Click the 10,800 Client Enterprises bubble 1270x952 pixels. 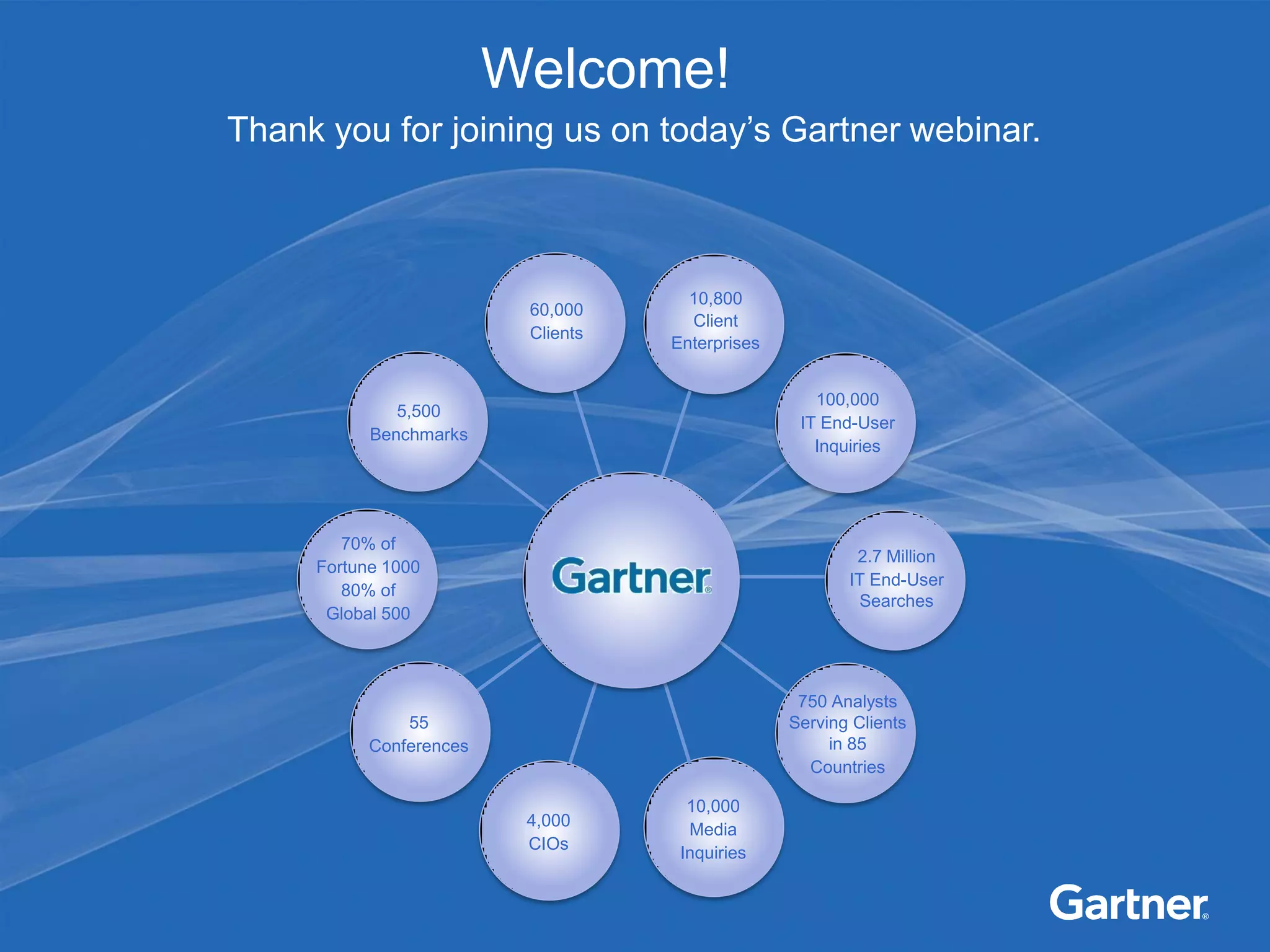click(x=714, y=324)
